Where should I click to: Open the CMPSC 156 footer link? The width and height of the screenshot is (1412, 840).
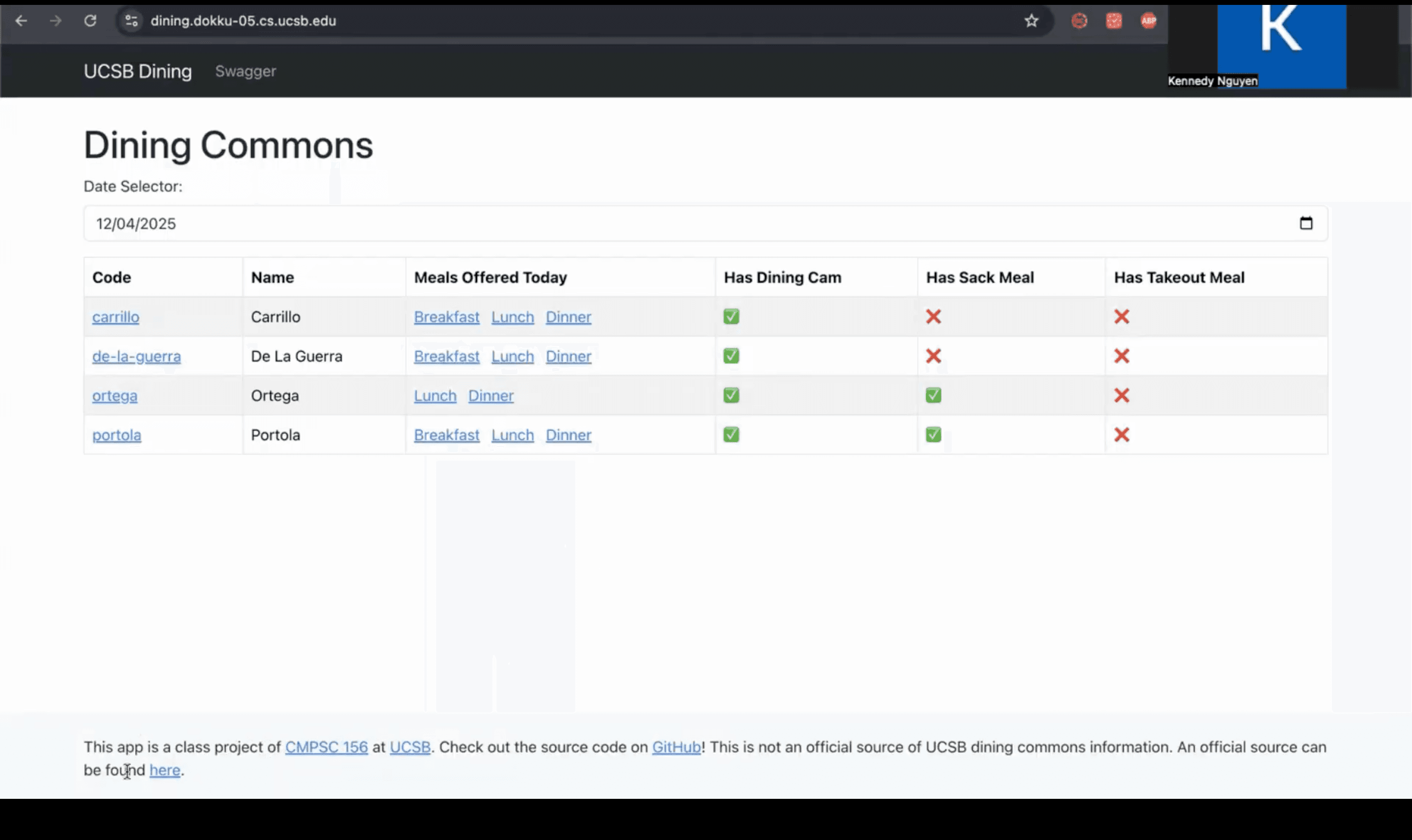coord(326,747)
